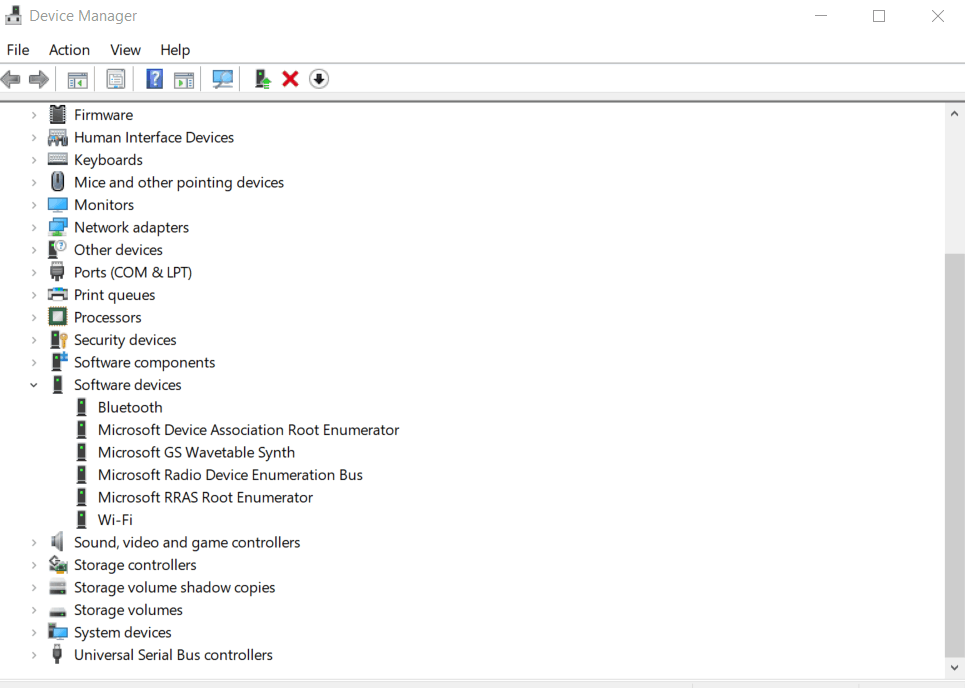The width and height of the screenshot is (965, 688).
Task: Expand the System devices category
Action: pyautogui.click(x=34, y=633)
